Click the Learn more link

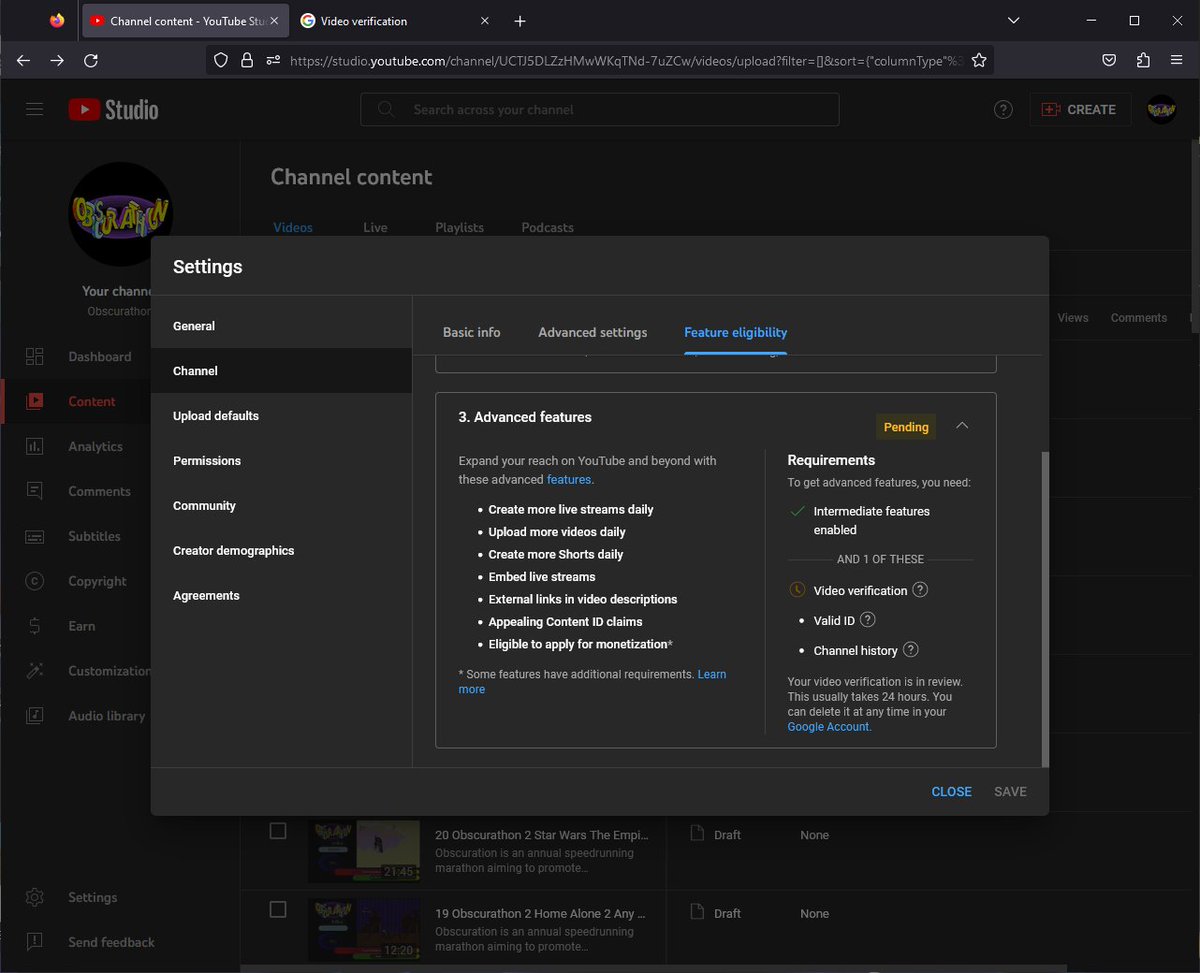(x=592, y=682)
